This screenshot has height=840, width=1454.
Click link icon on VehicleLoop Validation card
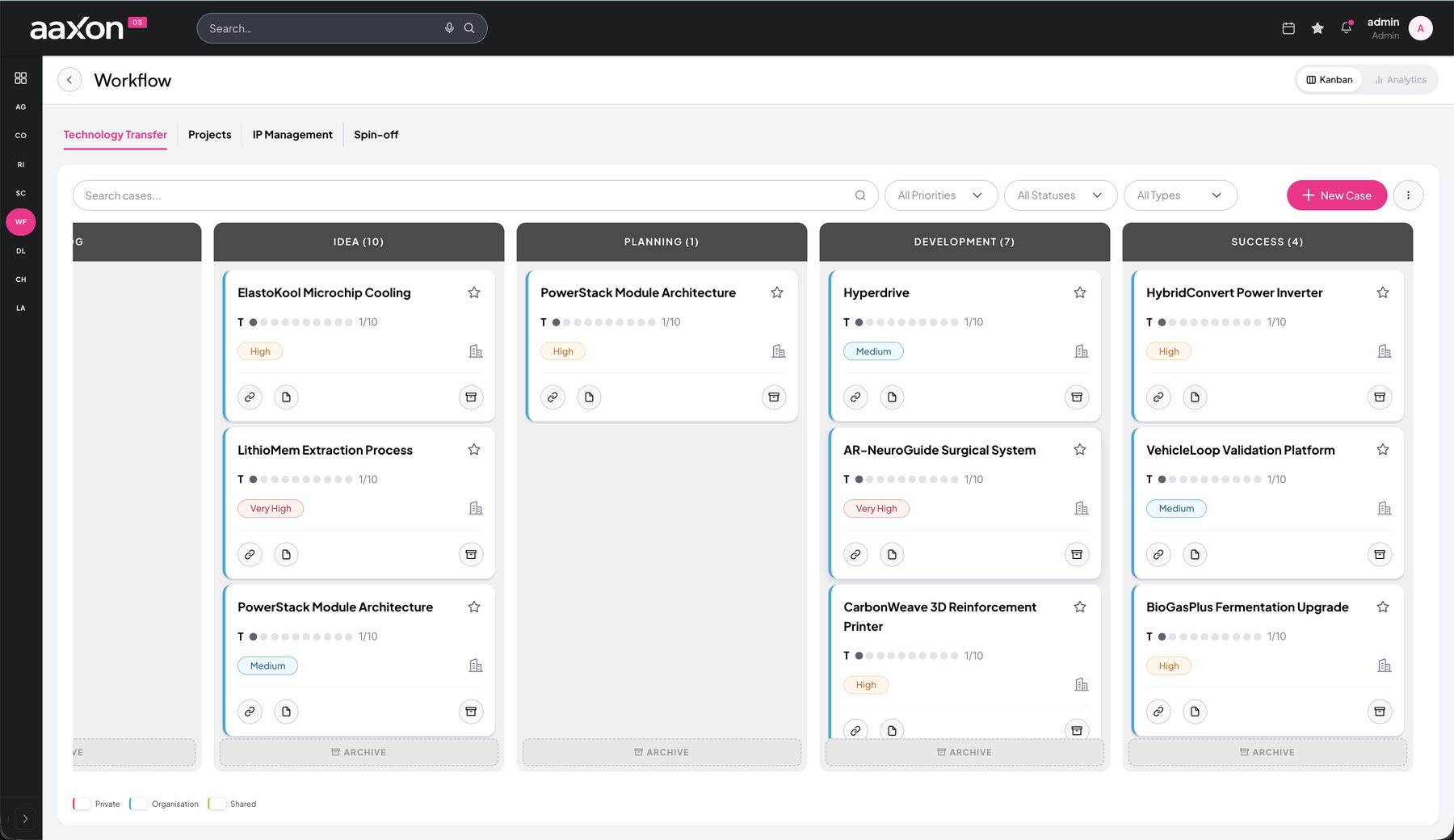[x=1158, y=555]
